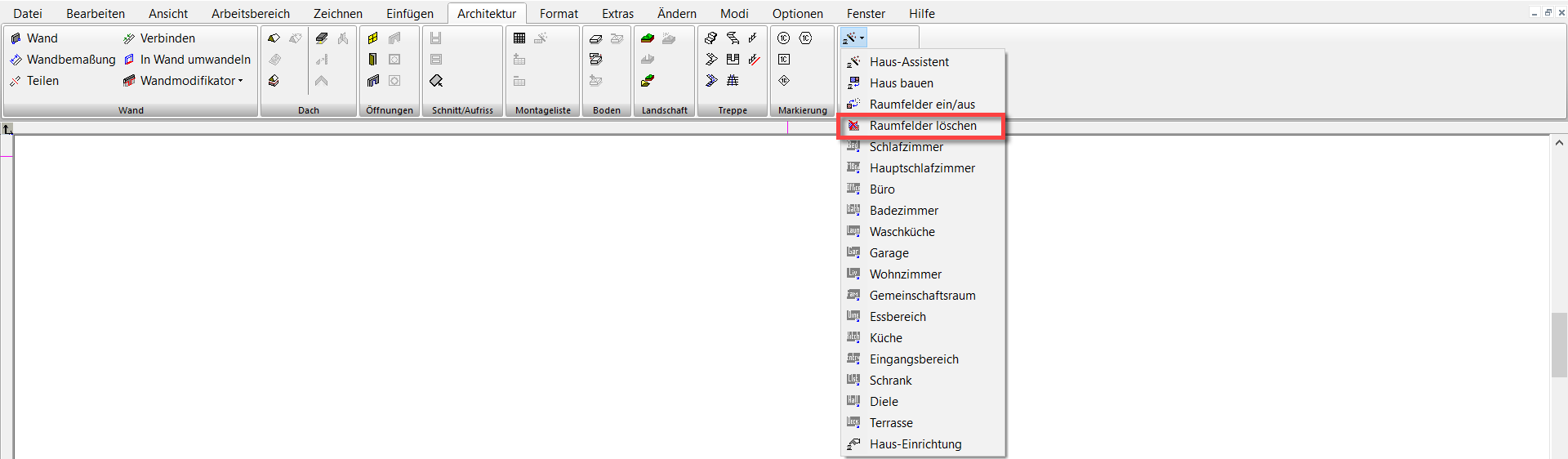Click the terrain folder icon in Landschaft
This screenshot has height=459, width=1568.
[x=648, y=81]
